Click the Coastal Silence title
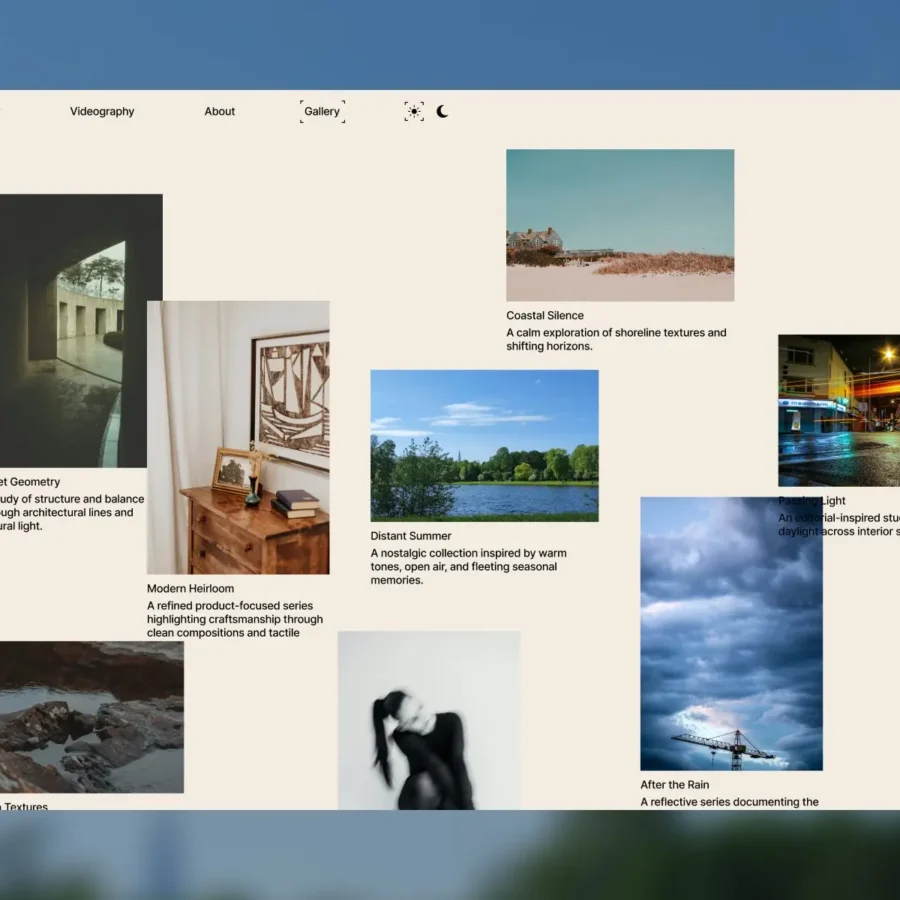 pyautogui.click(x=545, y=315)
